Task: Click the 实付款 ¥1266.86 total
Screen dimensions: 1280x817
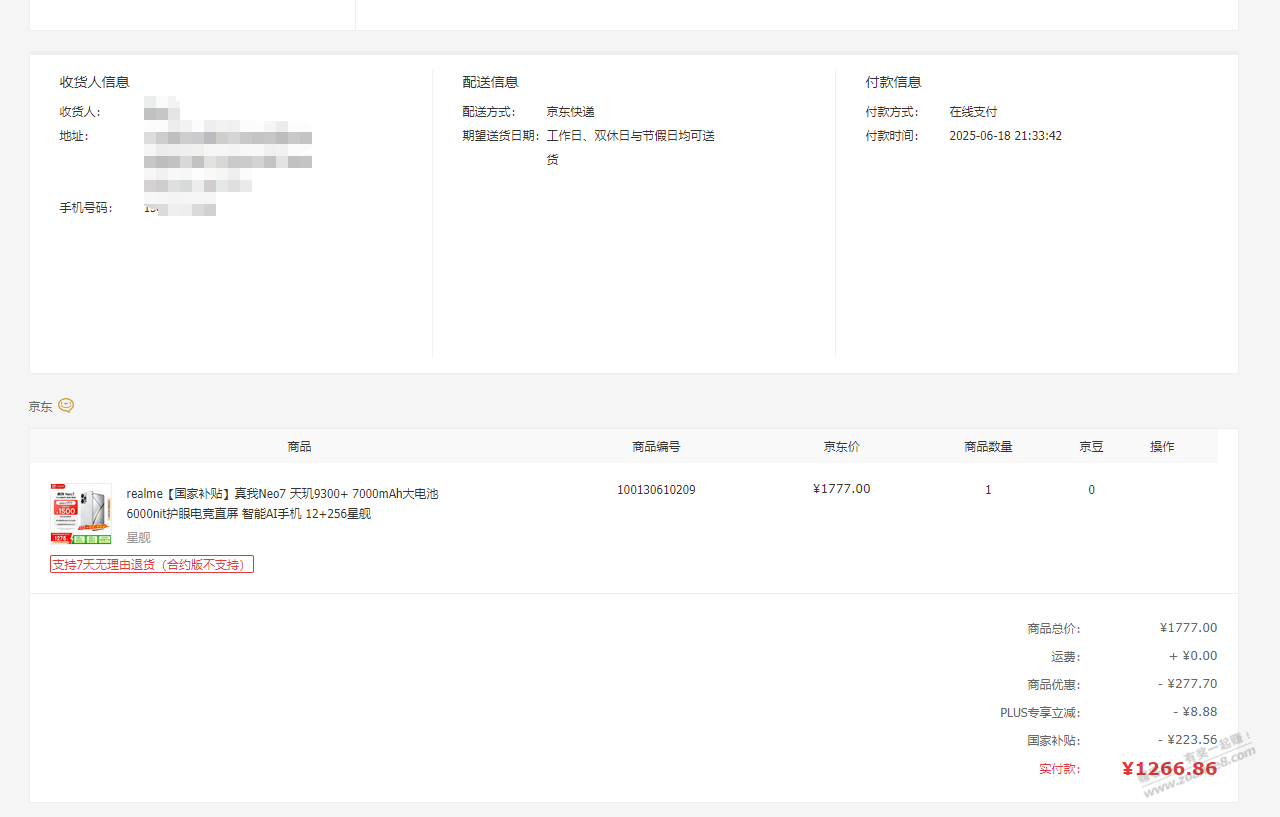Action: [x=1170, y=769]
